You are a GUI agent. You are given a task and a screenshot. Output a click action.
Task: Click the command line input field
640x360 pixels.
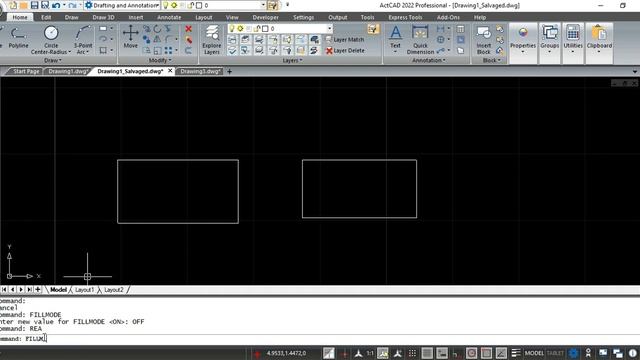click(320, 339)
